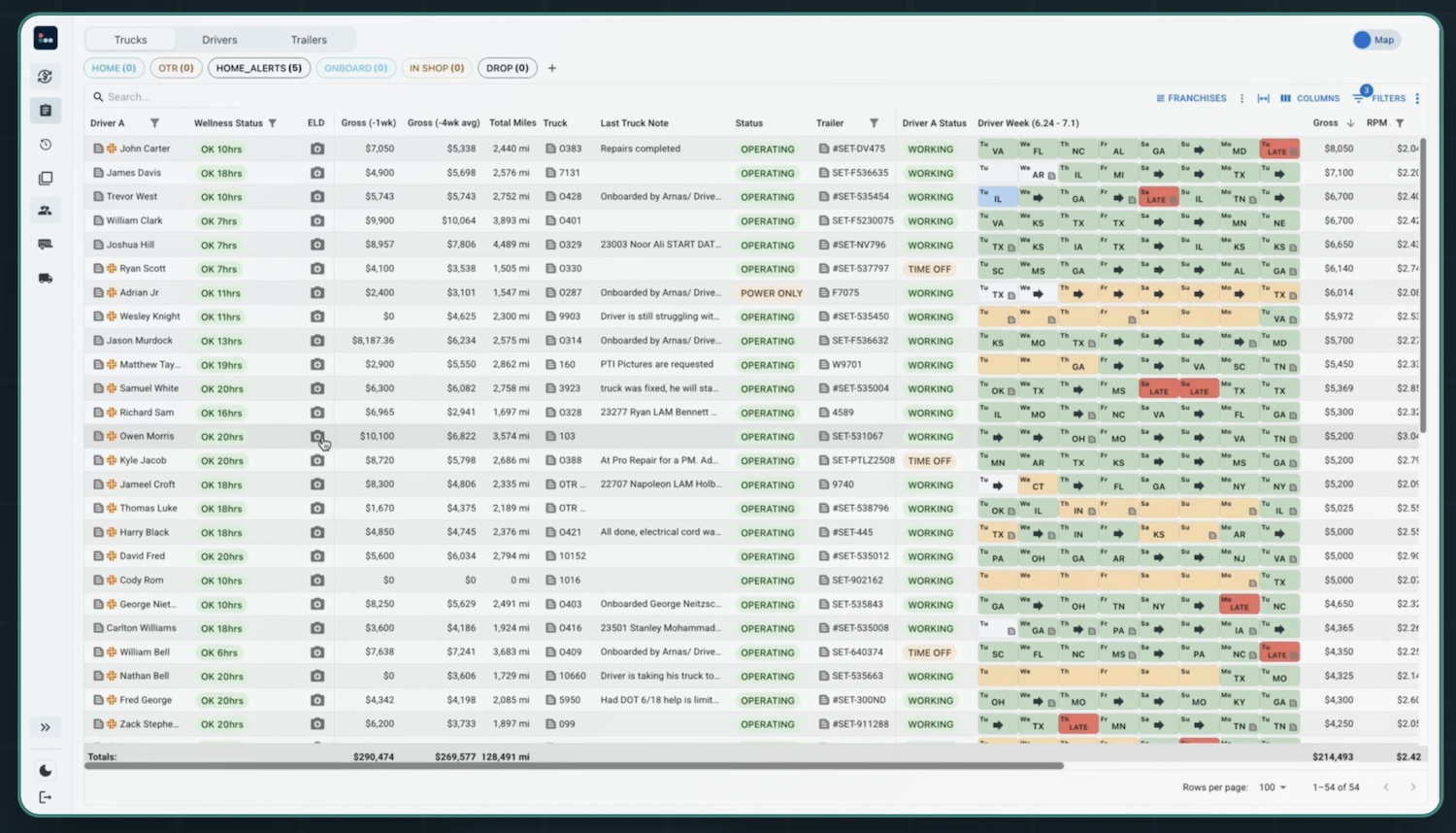Screen dimensions: 1456x833
Task: Open the truck icon in left sidebar
Action: (x=46, y=279)
